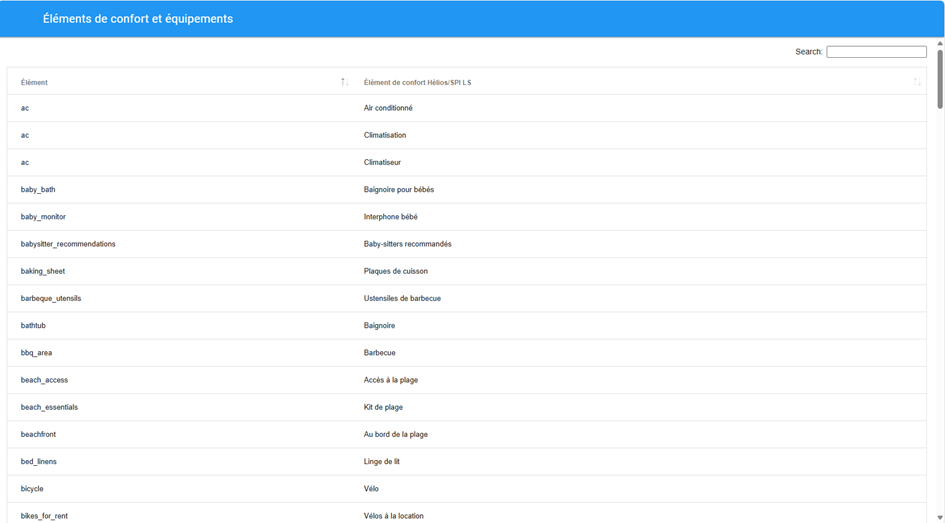945x523 pixels.
Task: Click into the Search input field
Action: [876, 52]
